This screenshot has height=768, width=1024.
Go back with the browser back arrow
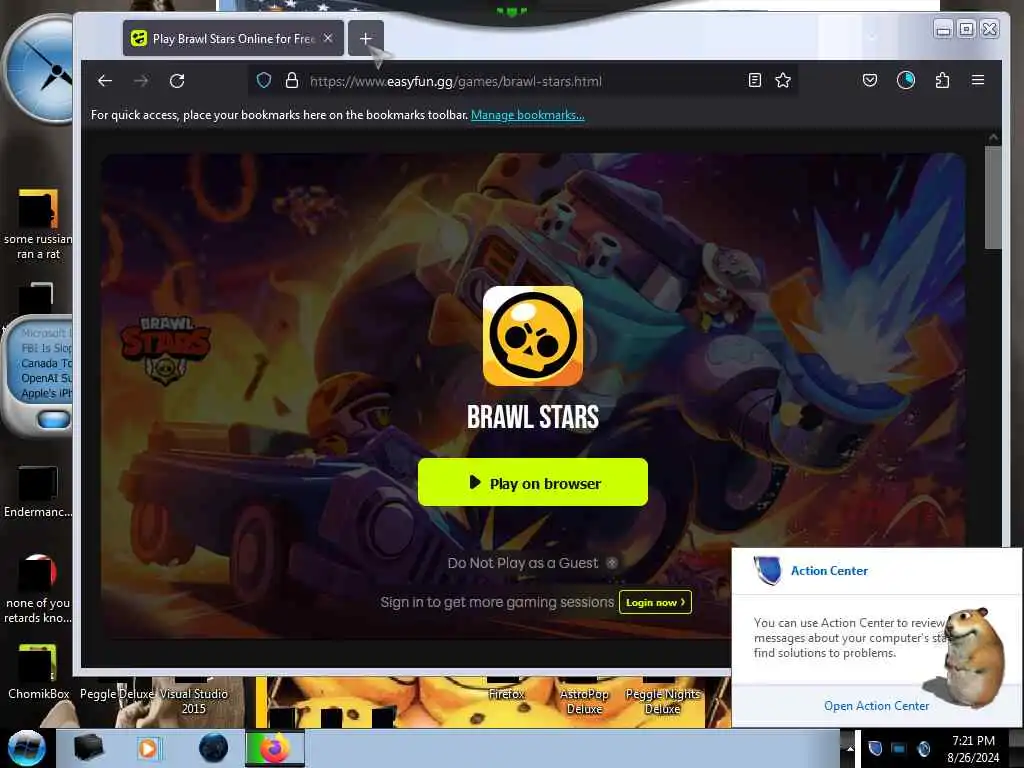pos(105,80)
